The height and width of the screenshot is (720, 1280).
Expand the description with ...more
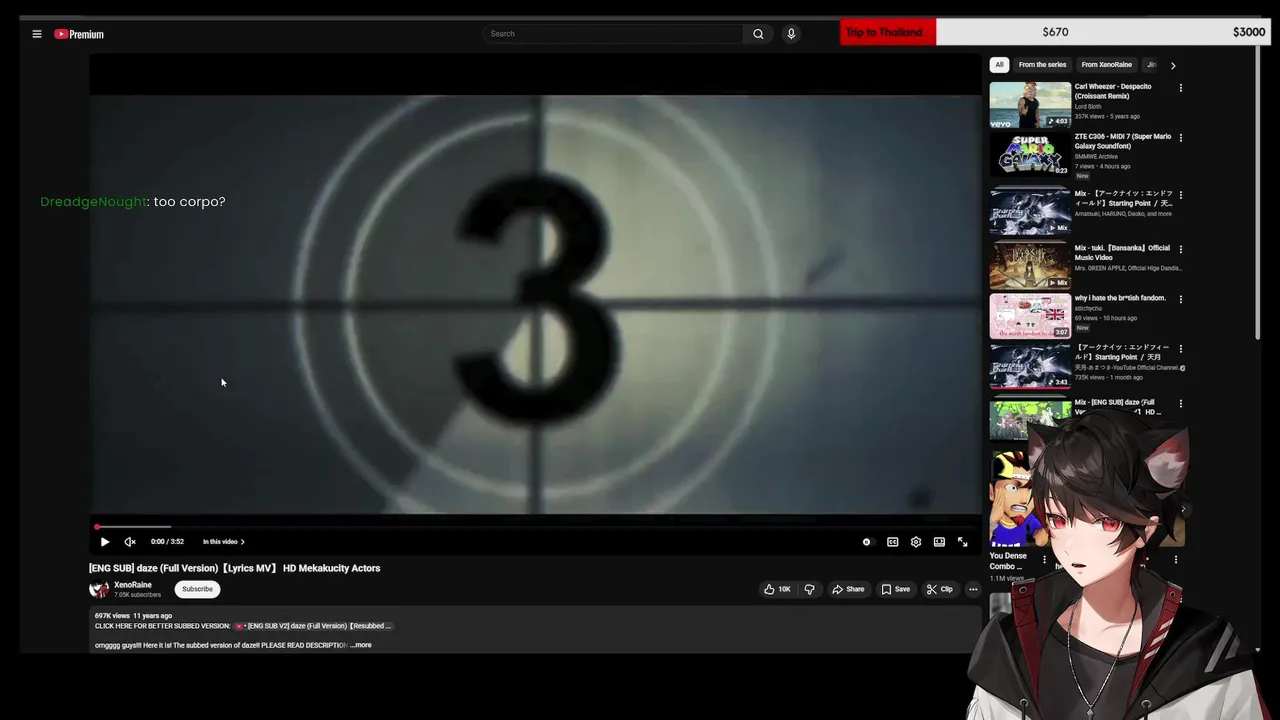coord(361,645)
